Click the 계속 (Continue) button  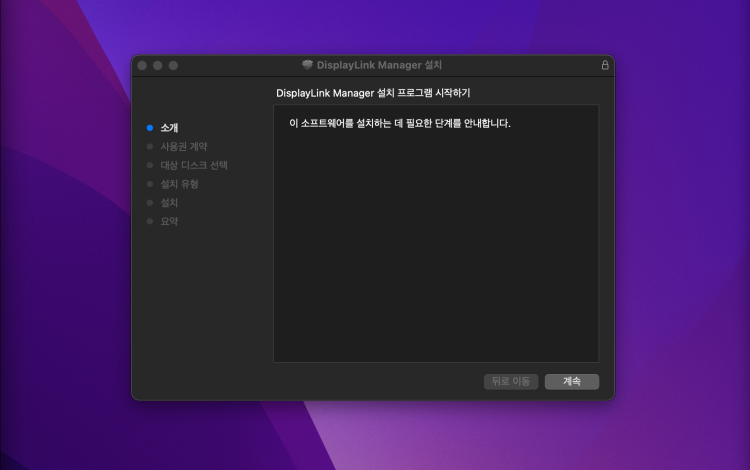[572, 382]
